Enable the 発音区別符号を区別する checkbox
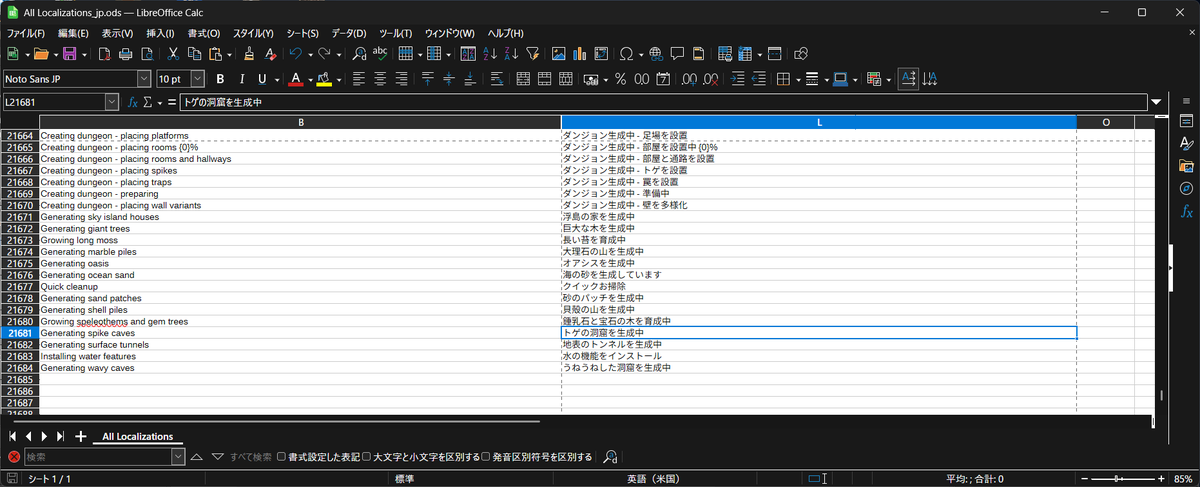The height and width of the screenshot is (487, 1200). coord(485,457)
